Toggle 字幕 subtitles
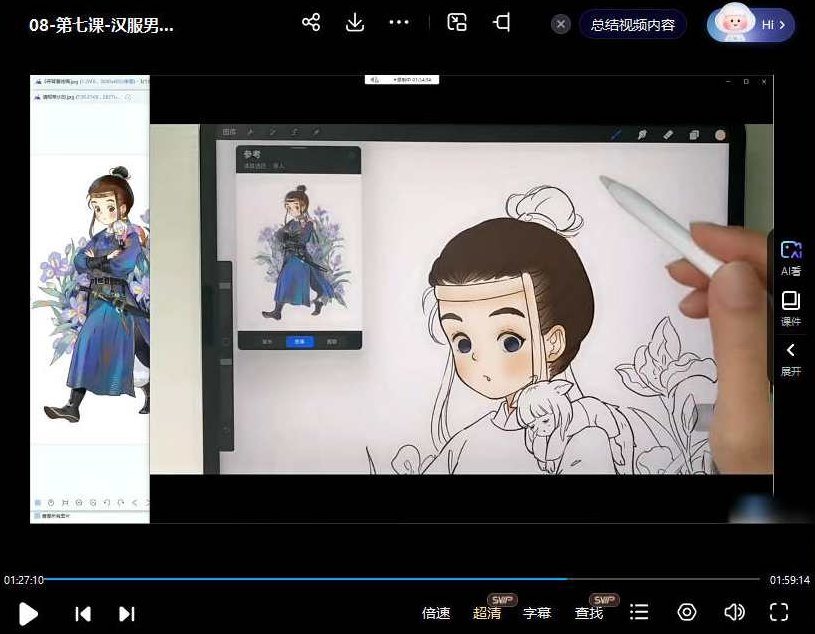This screenshot has width=815, height=634. click(x=537, y=613)
